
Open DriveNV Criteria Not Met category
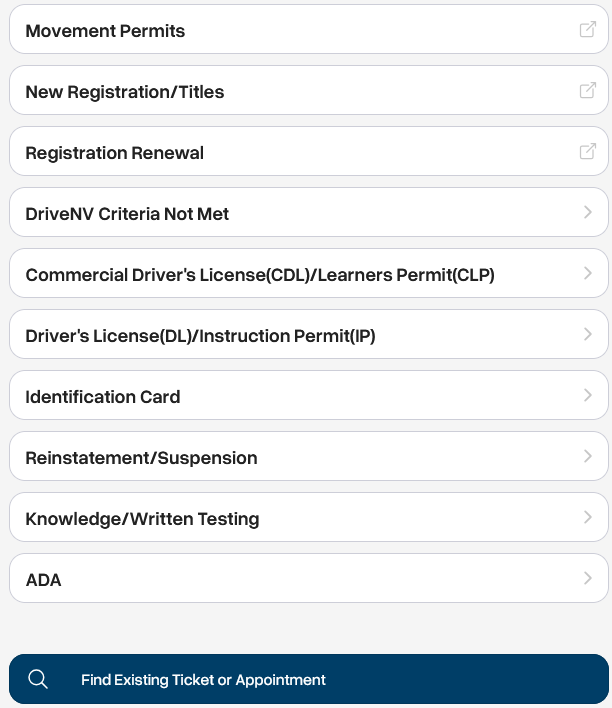coord(127,214)
